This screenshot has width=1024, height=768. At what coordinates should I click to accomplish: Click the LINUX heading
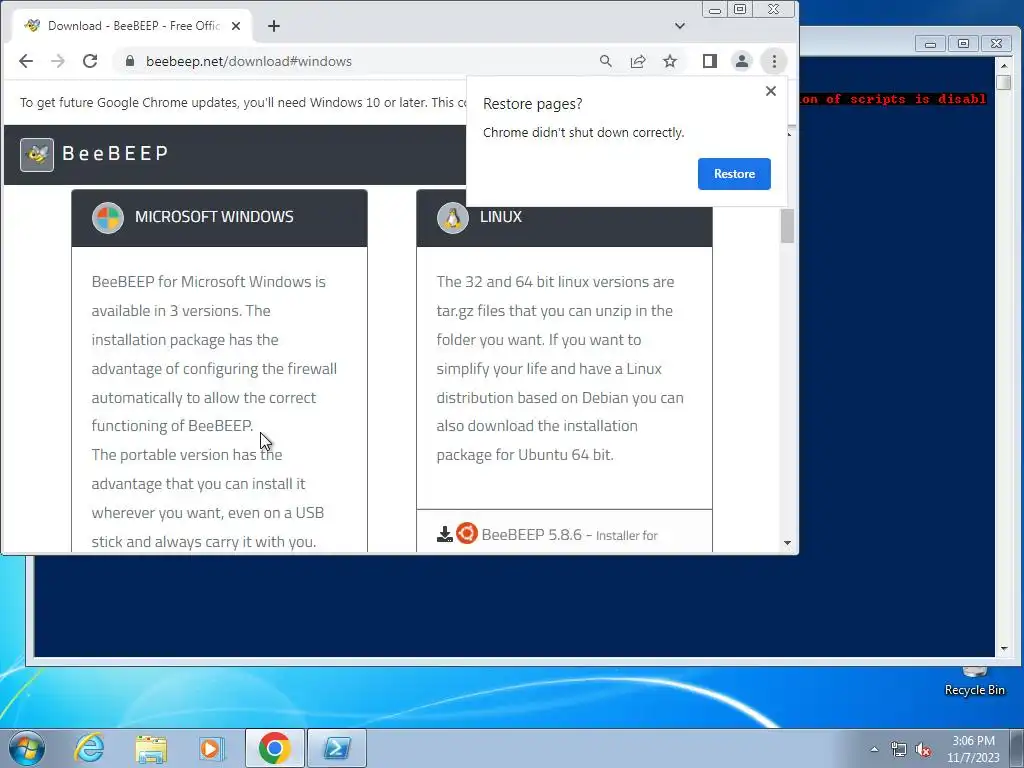pos(501,217)
